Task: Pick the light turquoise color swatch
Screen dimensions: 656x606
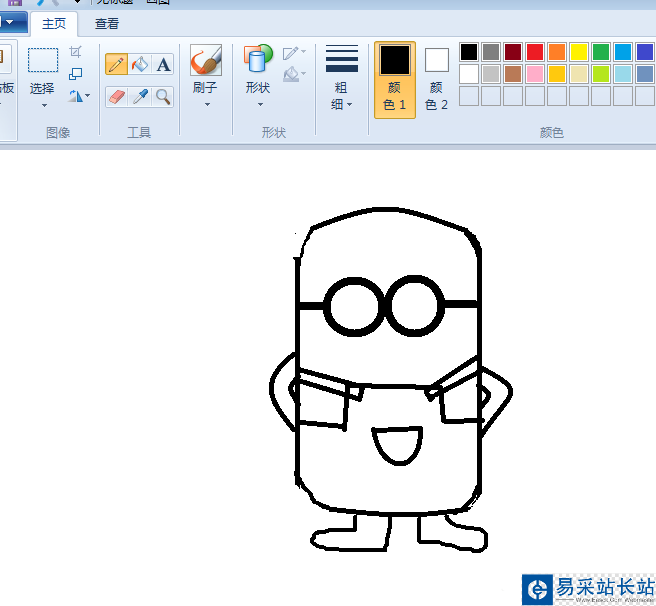Action: pyautogui.click(x=623, y=74)
